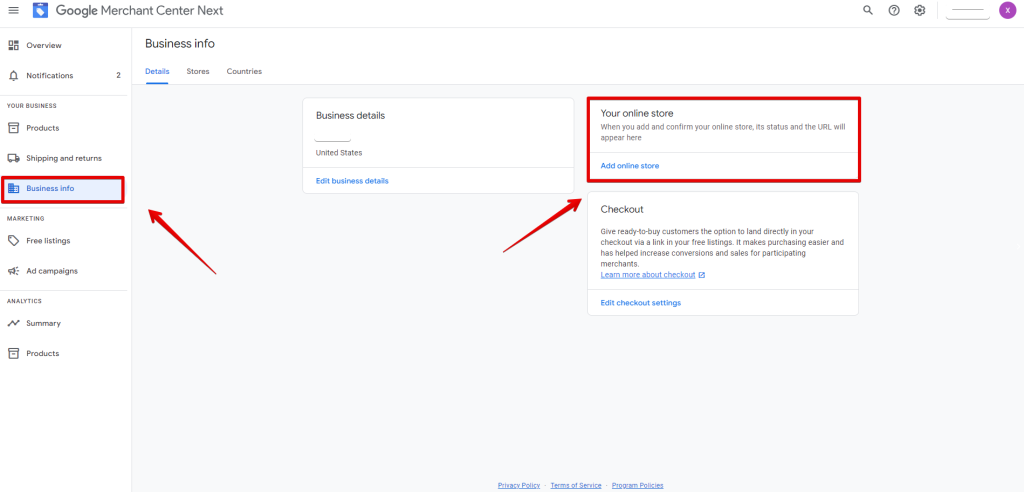1024x492 pixels.
Task: Click Learn more about checkout link
Action: [x=648, y=275]
